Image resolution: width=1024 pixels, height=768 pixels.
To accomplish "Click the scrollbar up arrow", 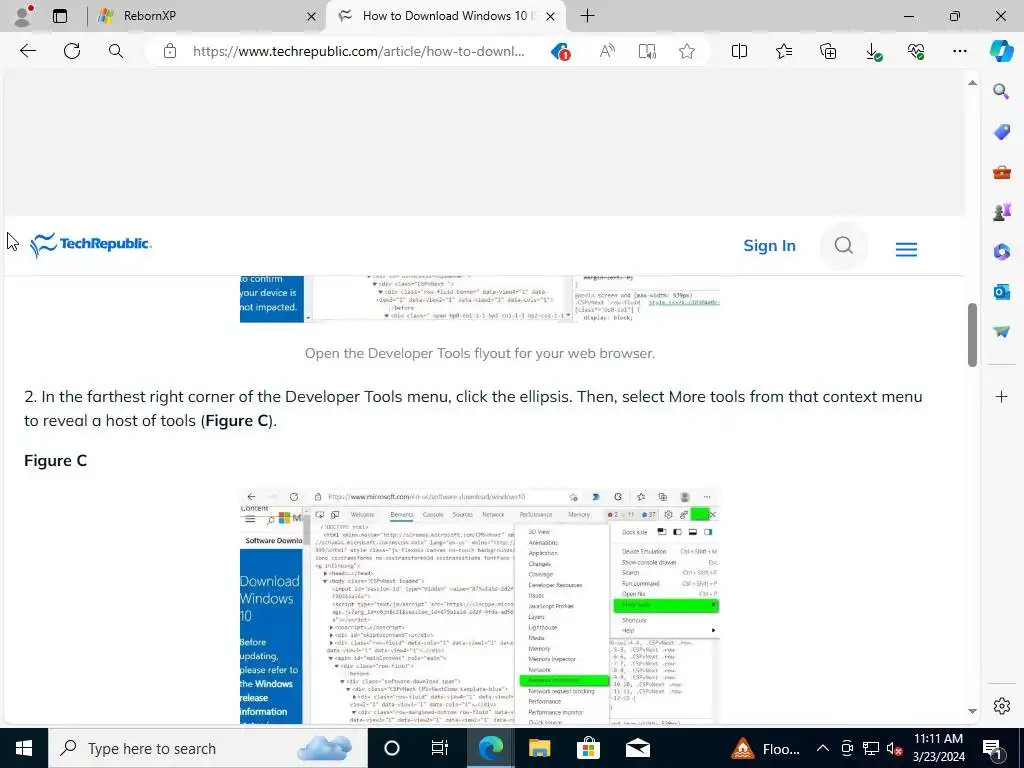I will coord(972,82).
